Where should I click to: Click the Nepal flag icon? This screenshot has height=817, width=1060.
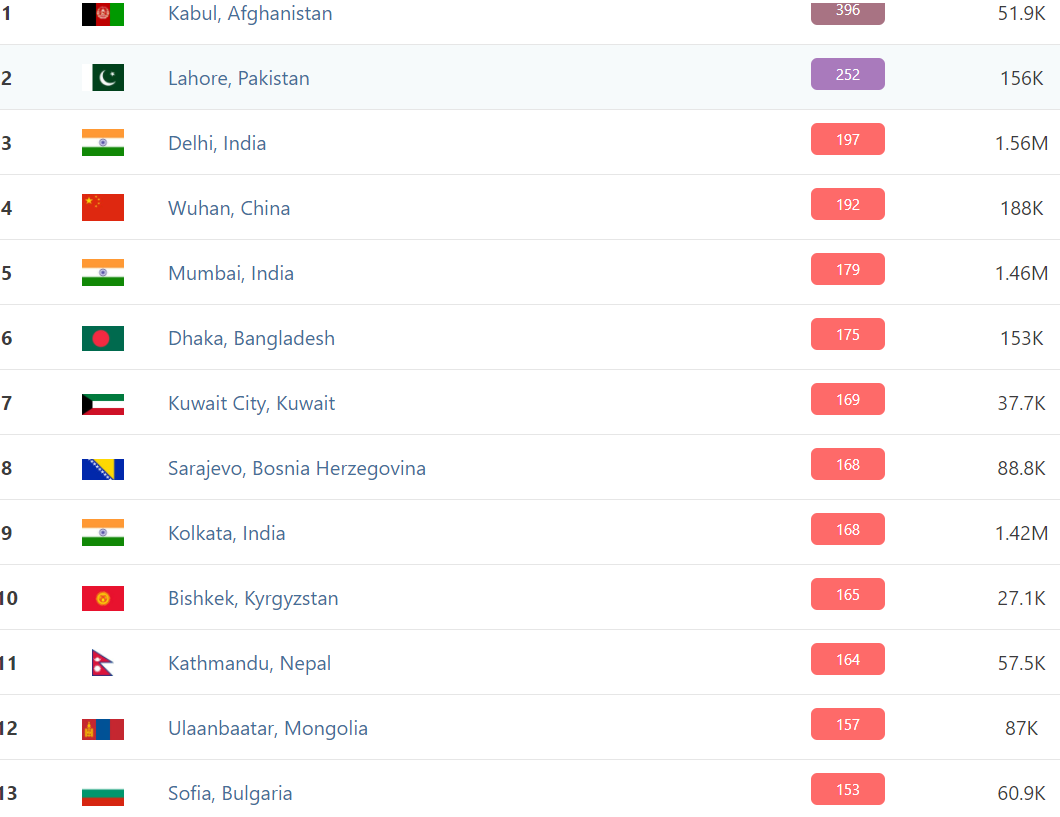pos(102,662)
